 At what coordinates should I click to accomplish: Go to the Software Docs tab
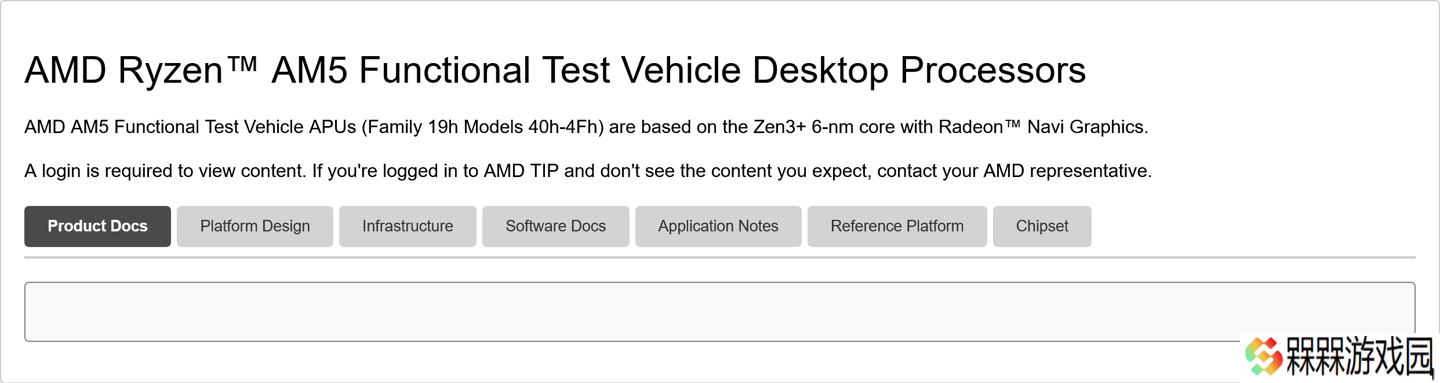555,226
